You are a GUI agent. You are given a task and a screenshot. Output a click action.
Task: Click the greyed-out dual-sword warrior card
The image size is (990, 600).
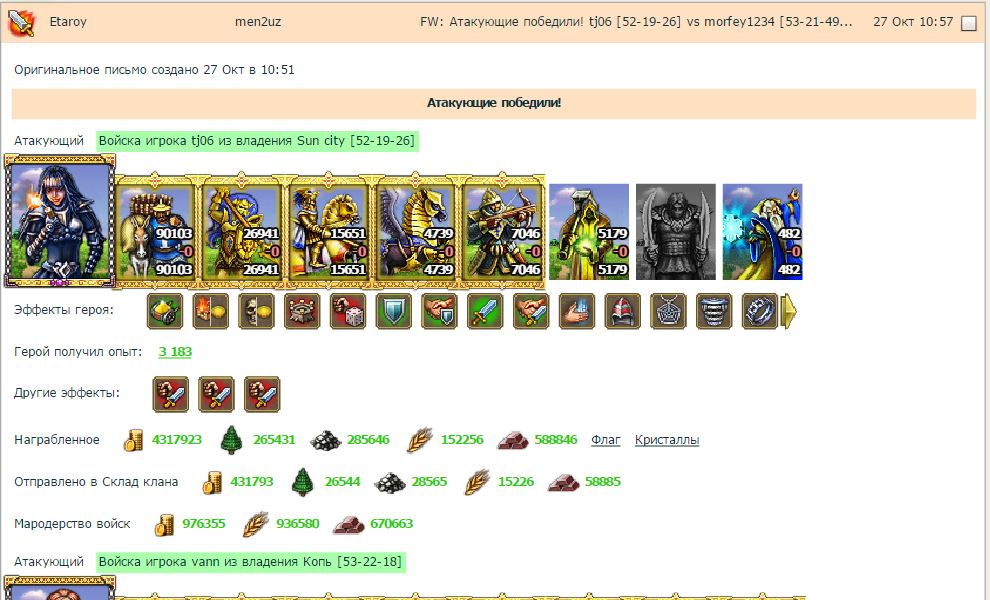coord(676,232)
